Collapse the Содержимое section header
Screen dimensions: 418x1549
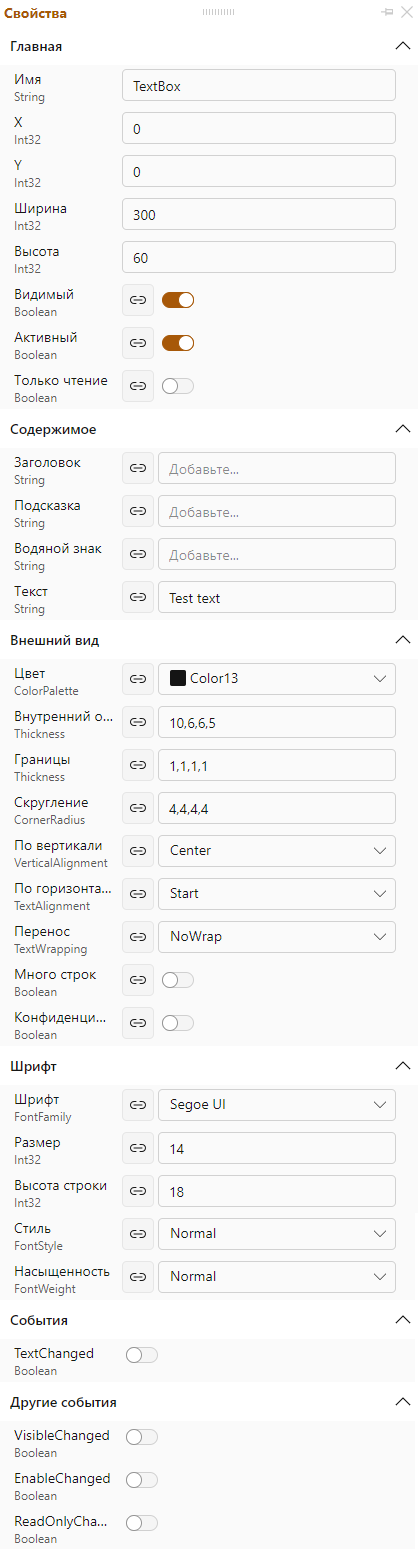(x=403, y=429)
